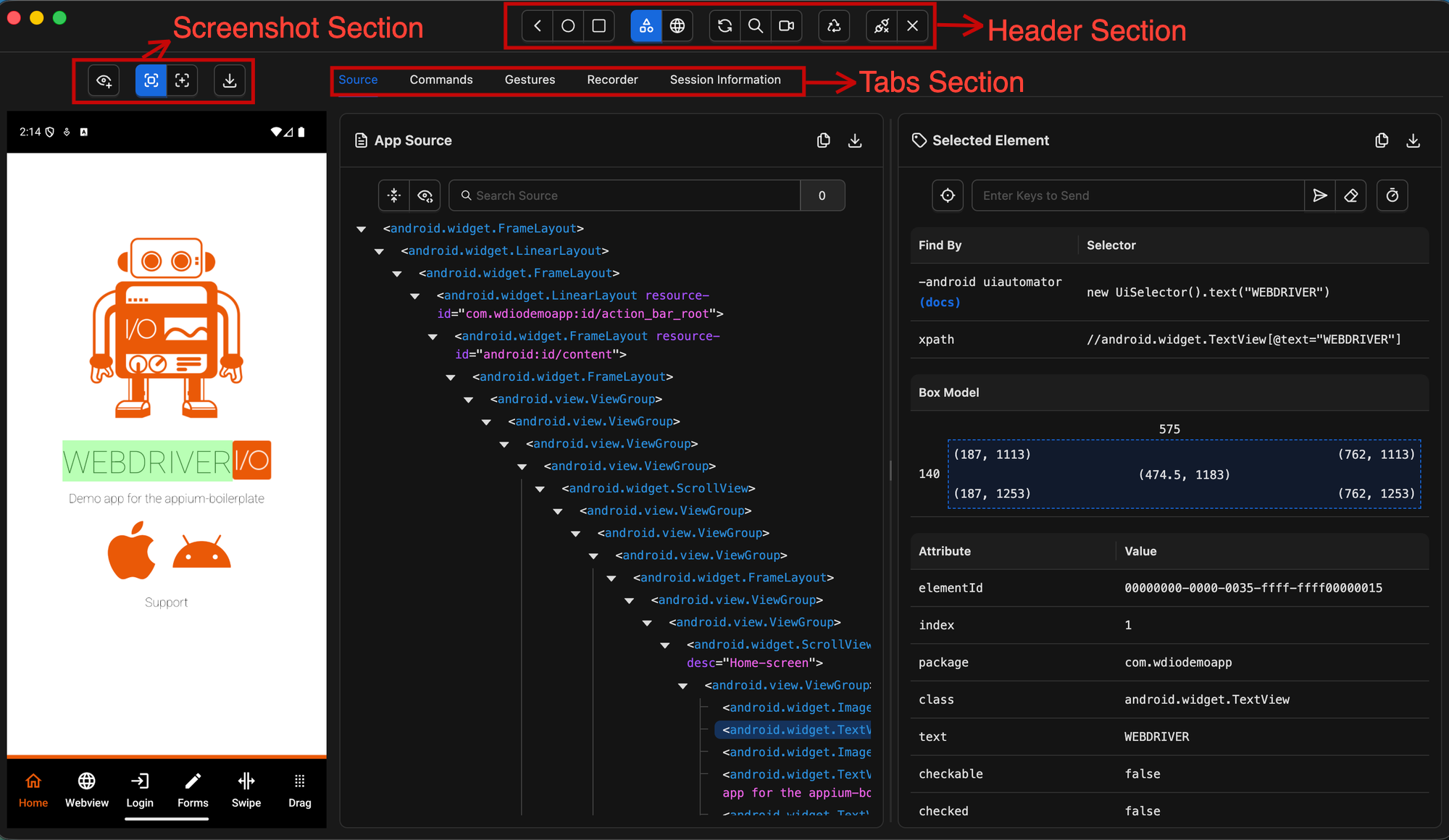Click the clear element eraser icon
Screen dimensions: 1449x840
tap(1350, 196)
